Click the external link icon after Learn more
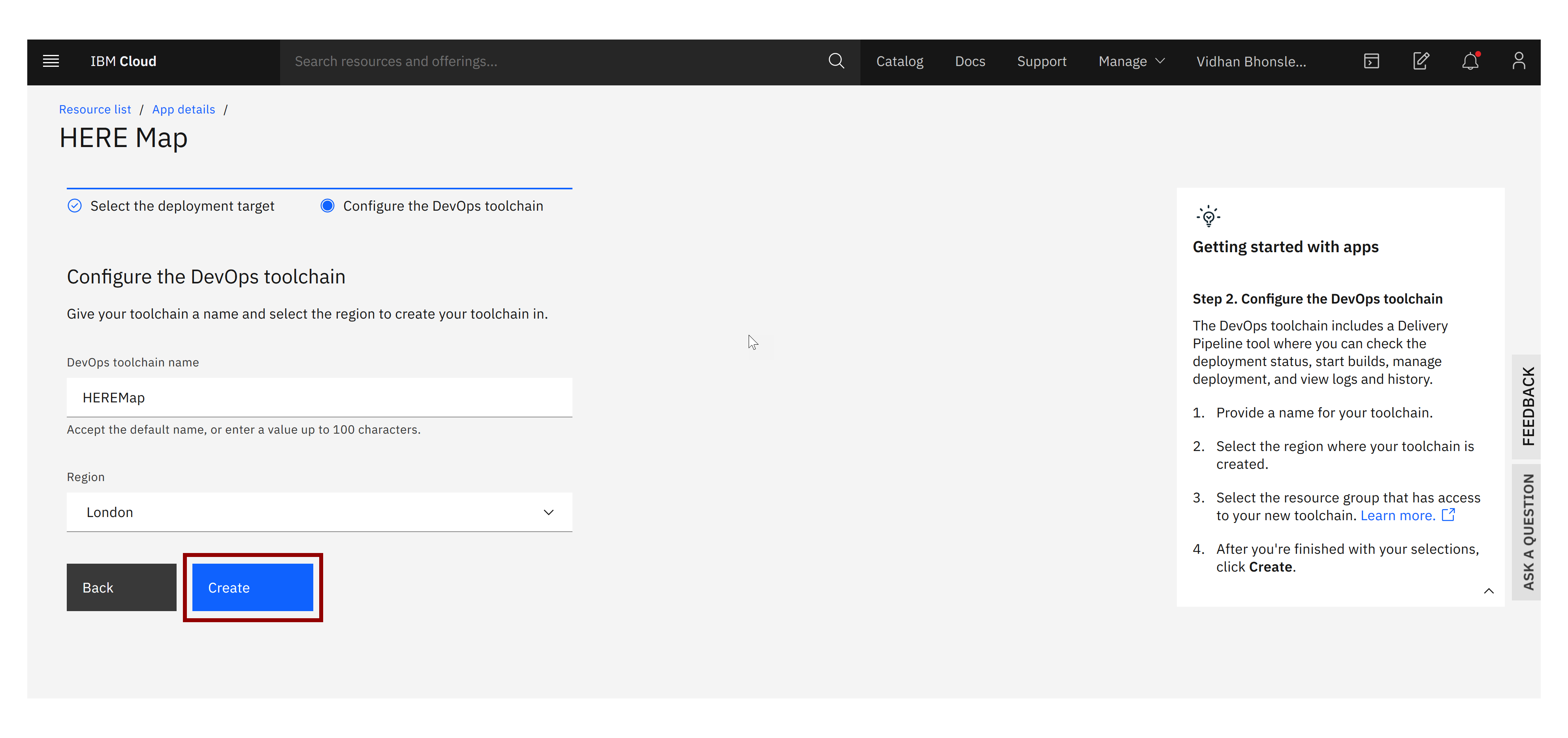 1449,515
